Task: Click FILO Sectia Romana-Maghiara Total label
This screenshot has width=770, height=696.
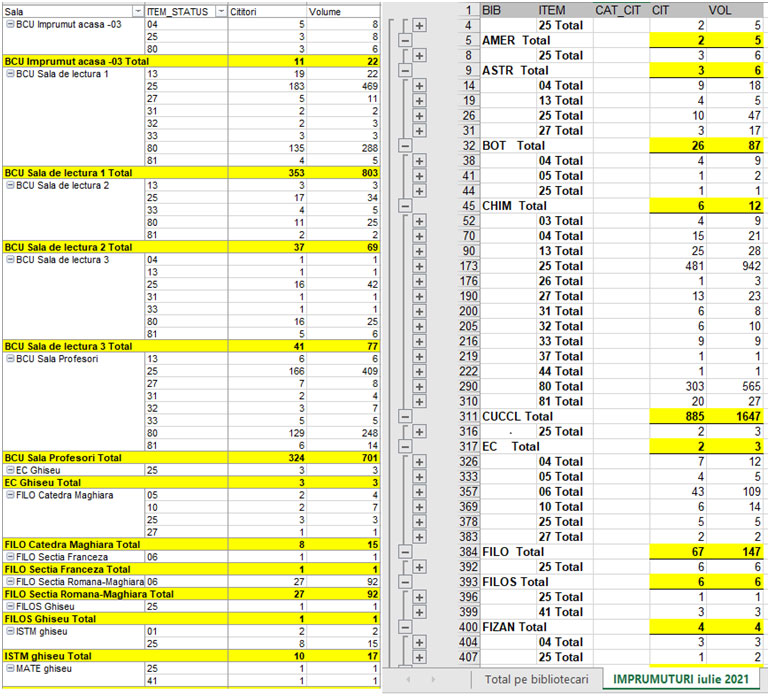Action: (89, 594)
